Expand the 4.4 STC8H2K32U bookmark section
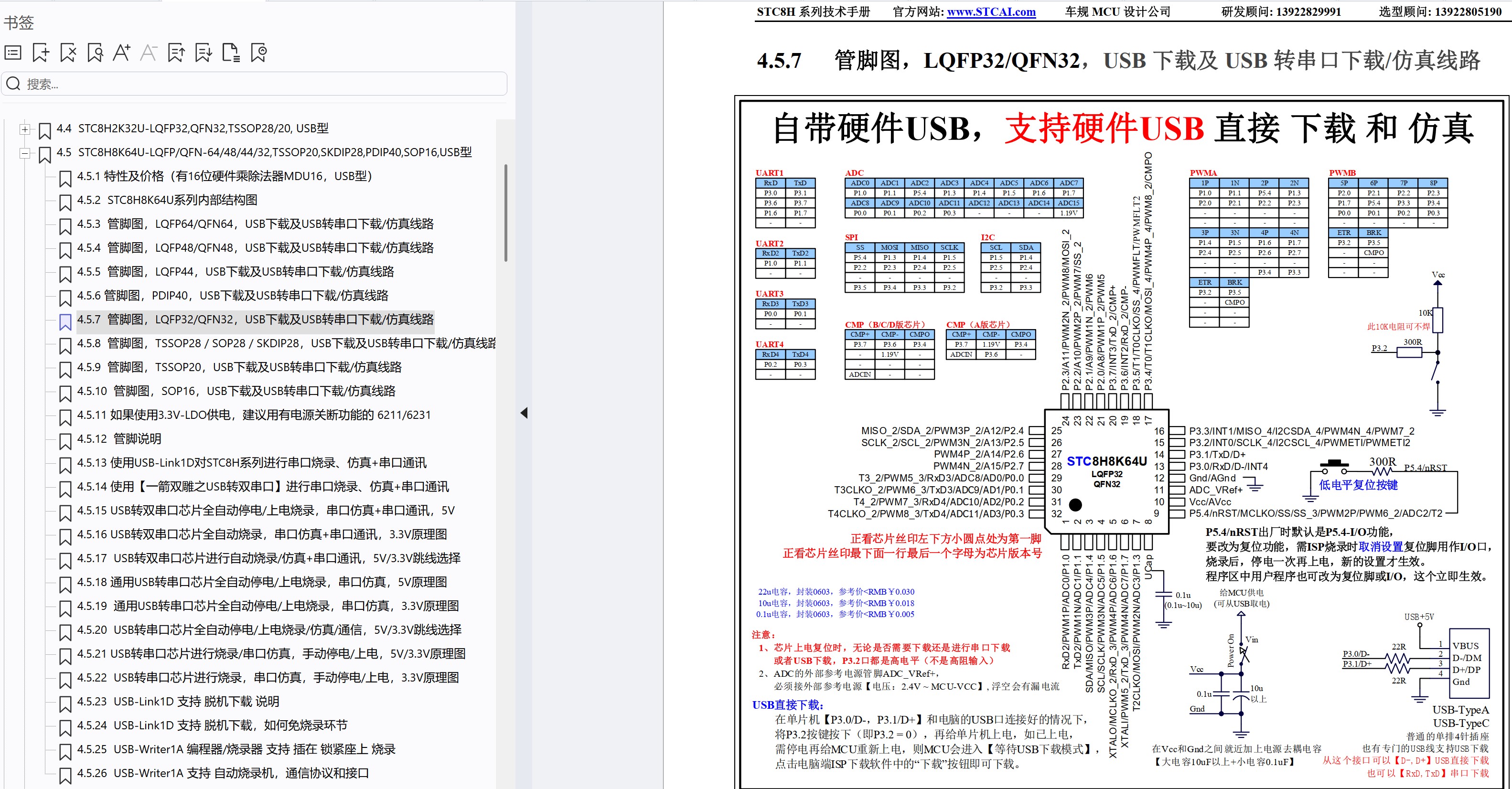Viewport: 1512px width, 789px height. (25, 128)
